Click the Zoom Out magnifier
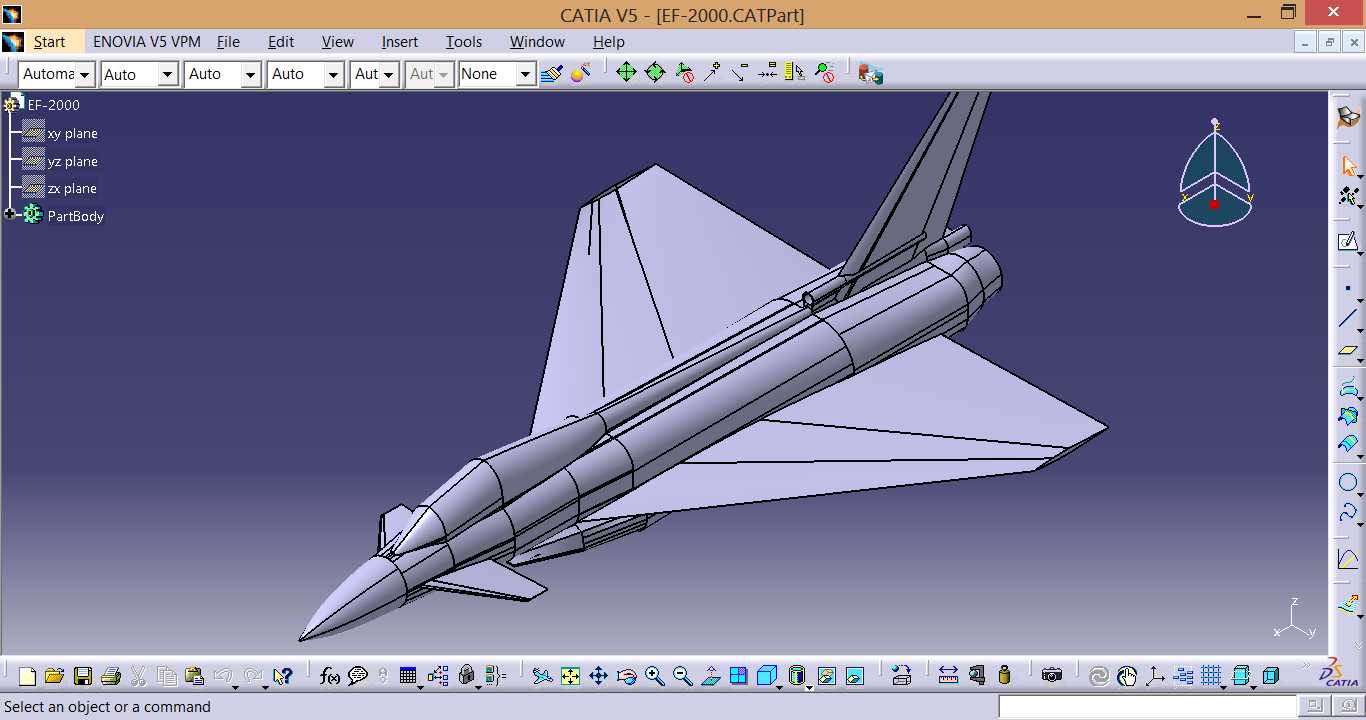The width and height of the screenshot is (1366, 720). coord(683,676)
